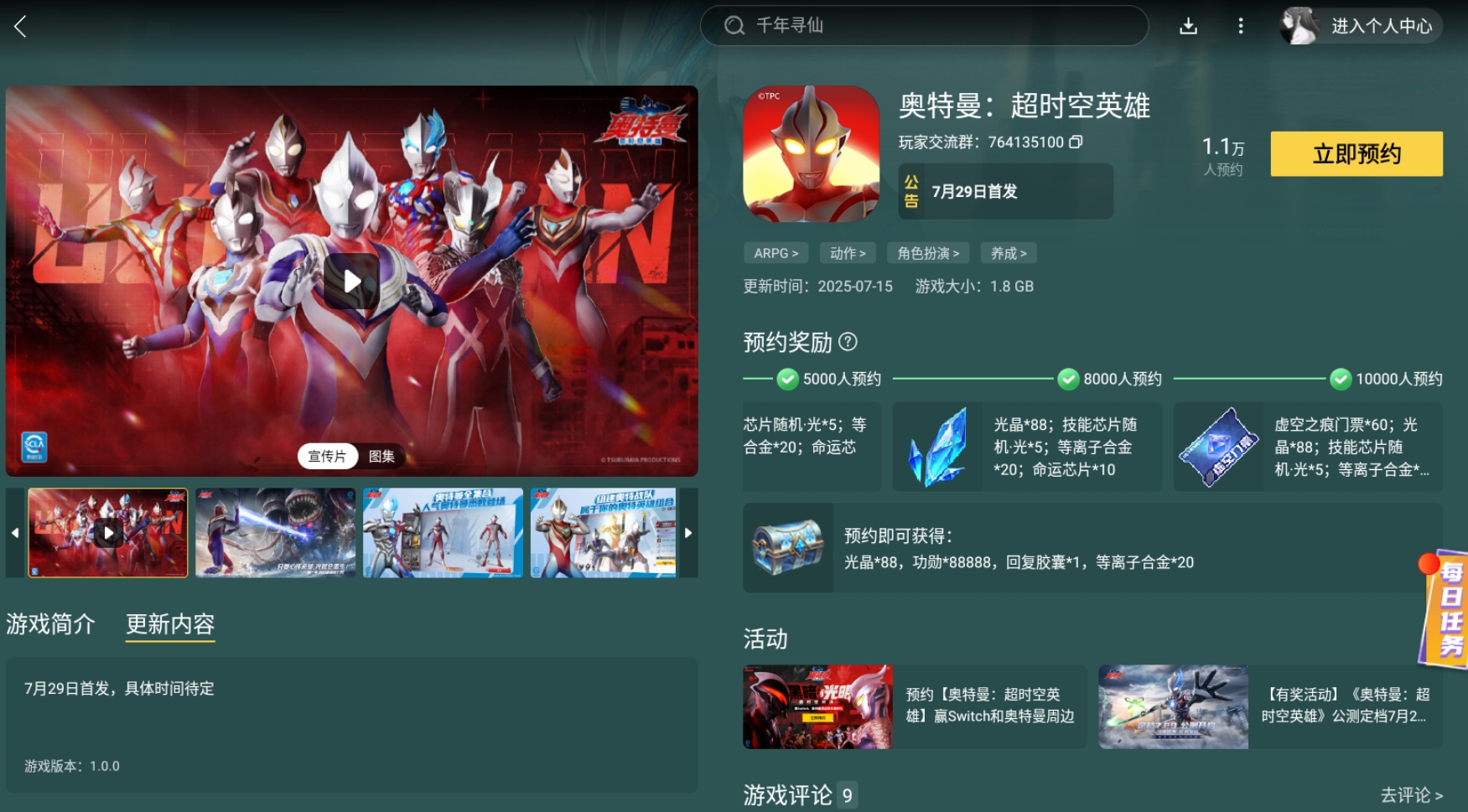The width and height of the screenshot is (1468, 812).
Task: Click the 10000人预约 reward description text
Action: (x=1352, y=447)
